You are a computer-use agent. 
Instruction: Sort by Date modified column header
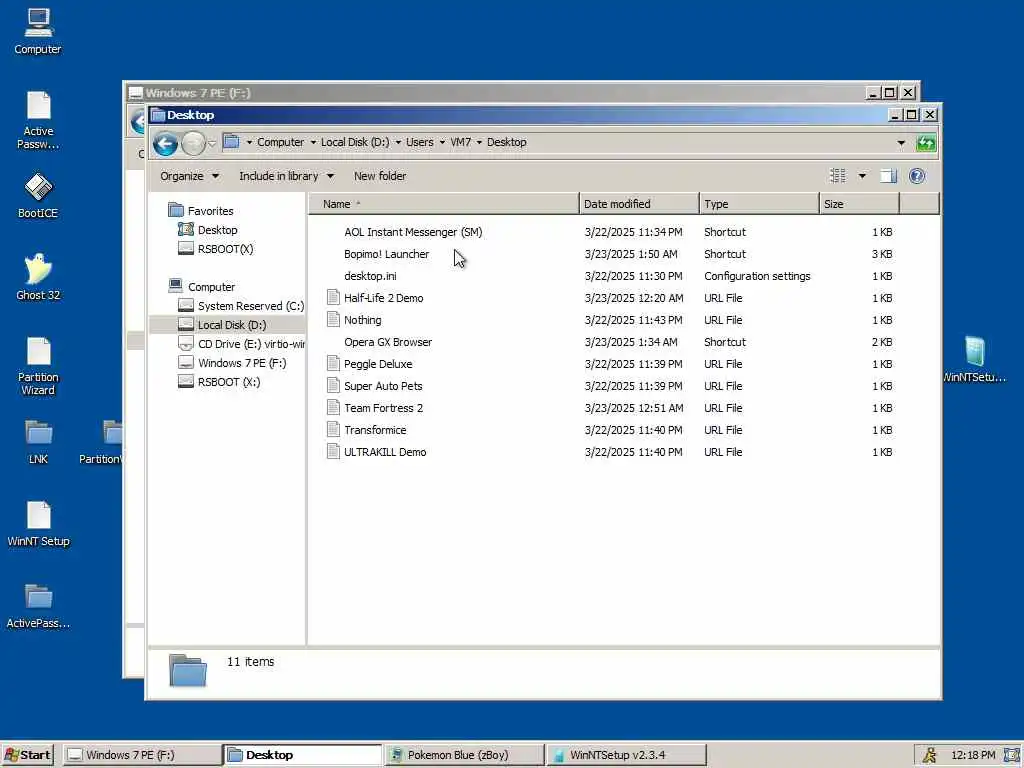tap(639, 204)
